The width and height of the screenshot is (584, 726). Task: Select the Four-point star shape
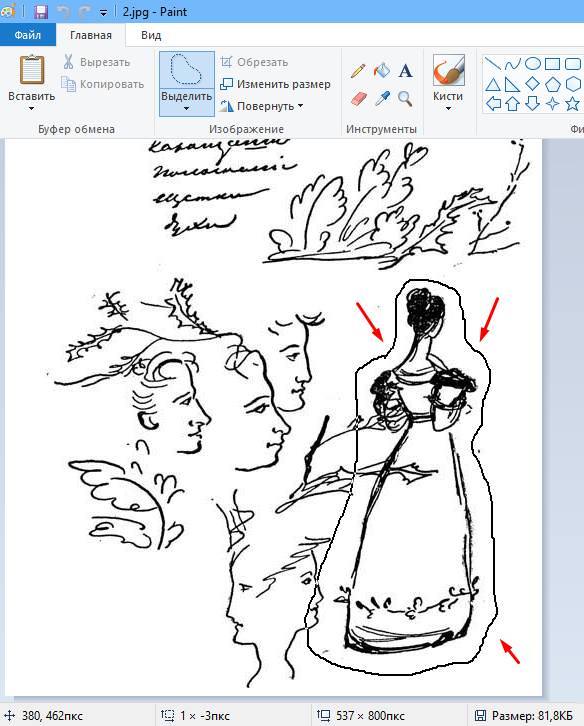[553, 103]
